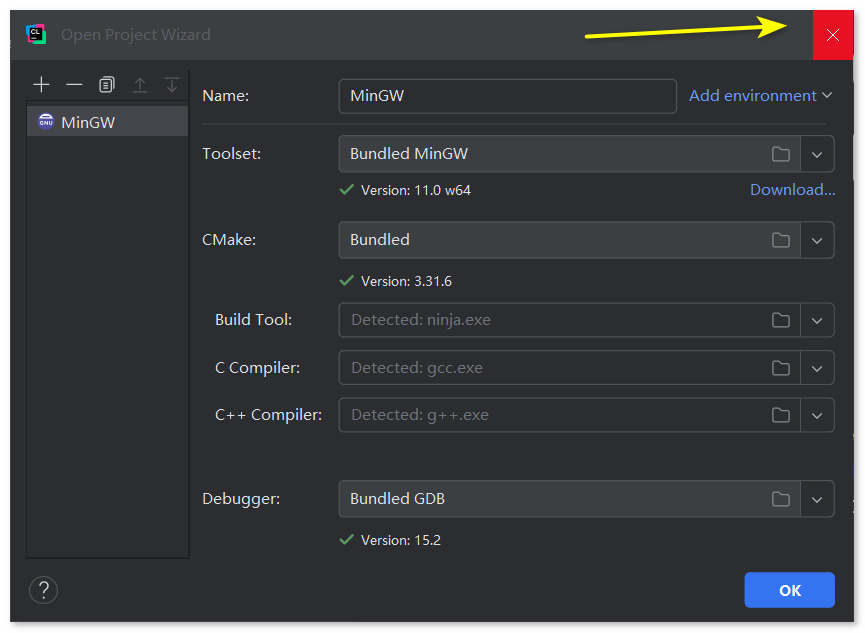Screen dimensions: 865x633
Task: Expand the Build Tool dropdown arrow
Action: point(817,320)
